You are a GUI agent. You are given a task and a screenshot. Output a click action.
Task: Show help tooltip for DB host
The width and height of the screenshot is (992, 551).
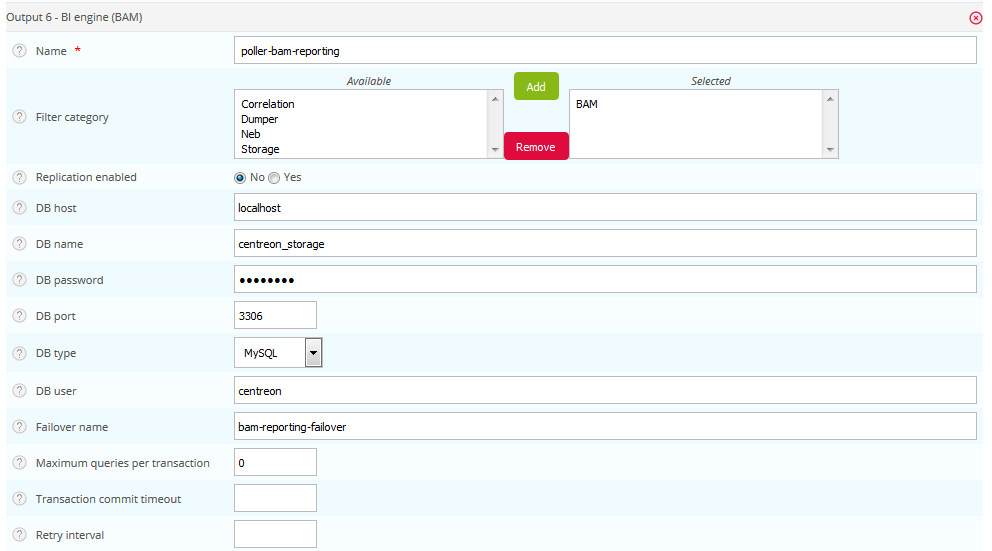pos(19,208)
